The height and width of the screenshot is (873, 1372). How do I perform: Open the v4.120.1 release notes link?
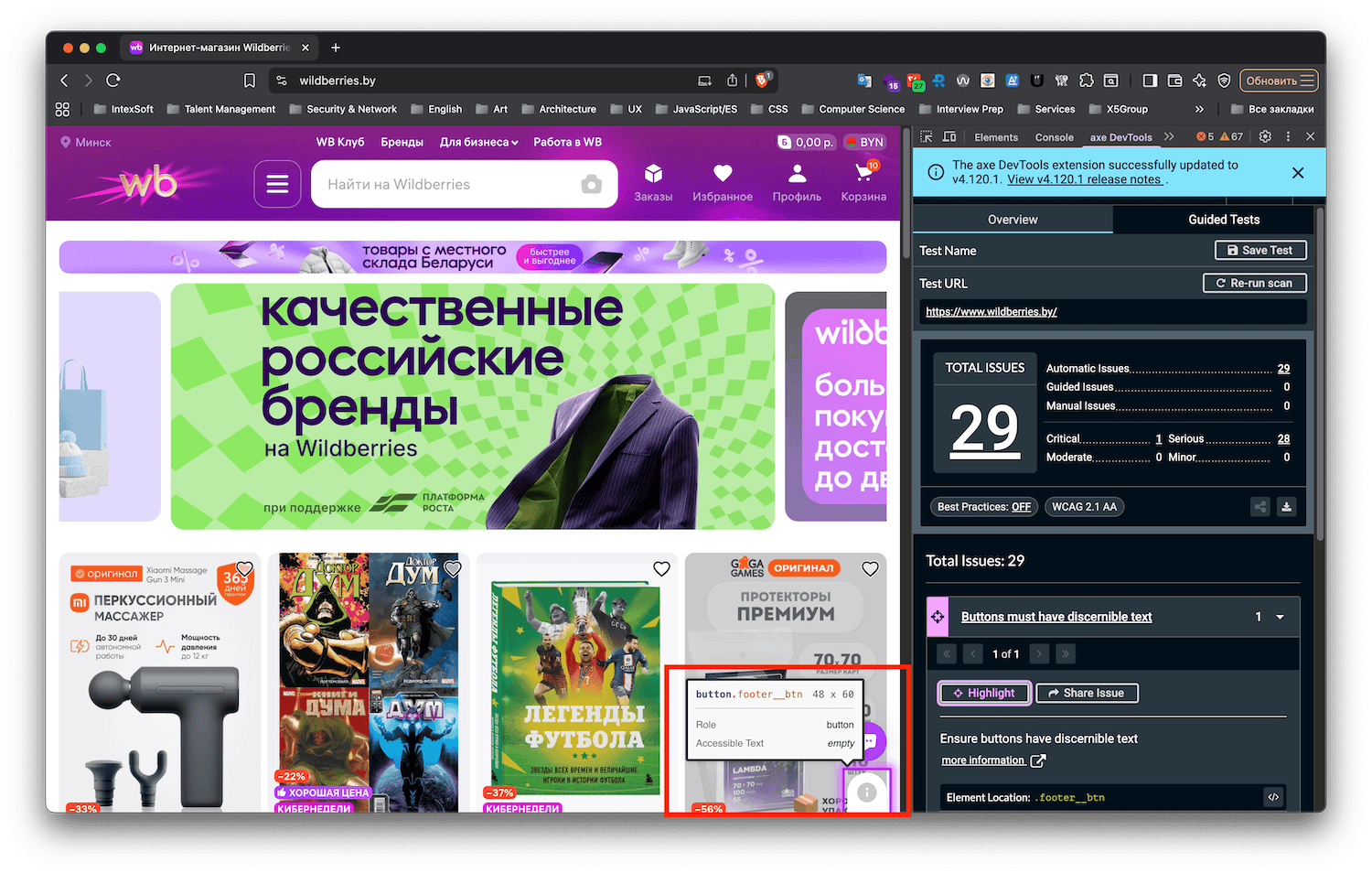[1085, 179]
